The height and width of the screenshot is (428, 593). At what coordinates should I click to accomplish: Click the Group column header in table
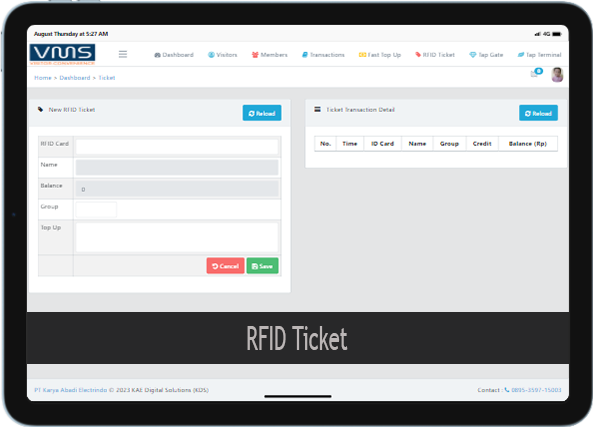tap(449, 144)
